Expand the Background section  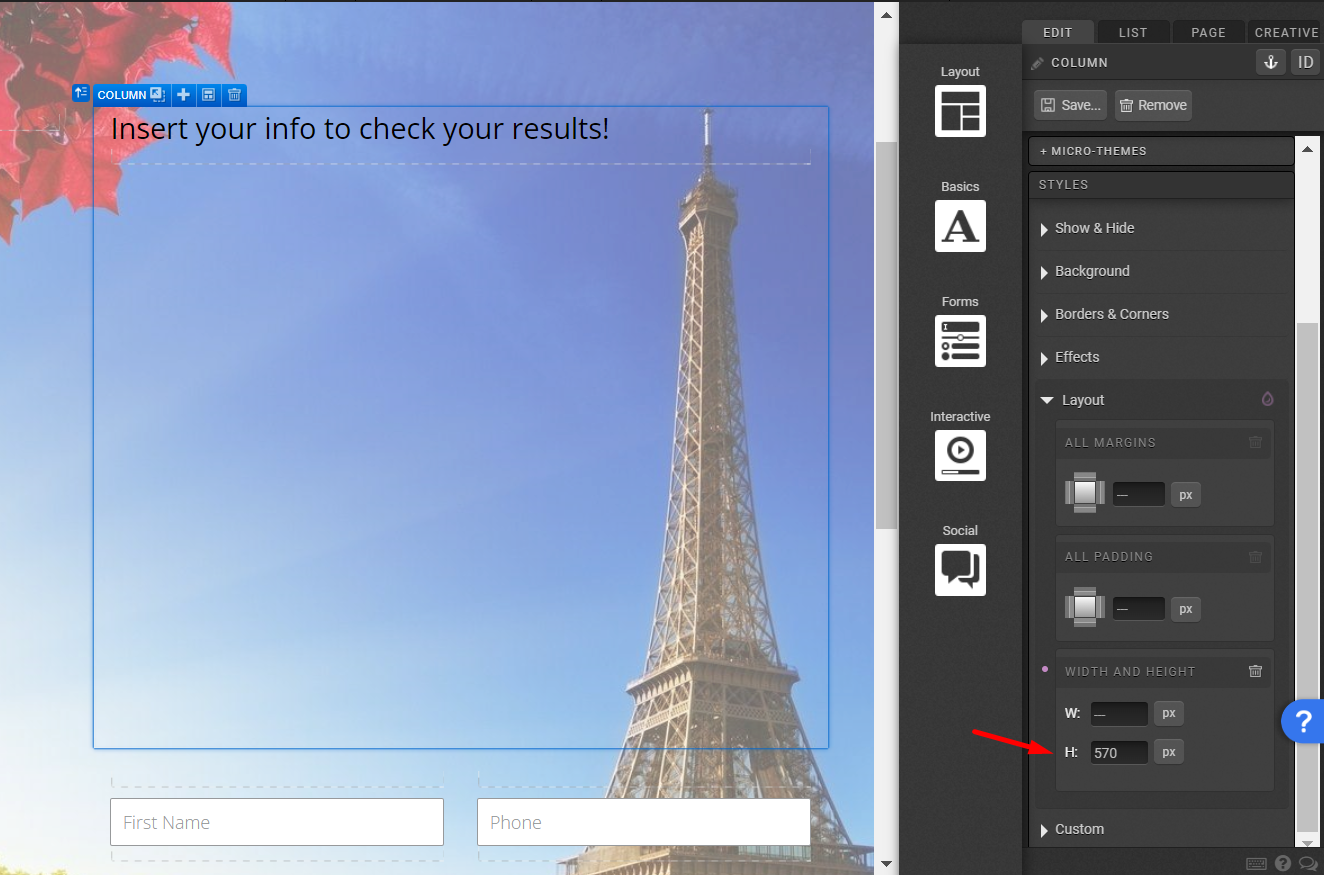click(1163, 271)
